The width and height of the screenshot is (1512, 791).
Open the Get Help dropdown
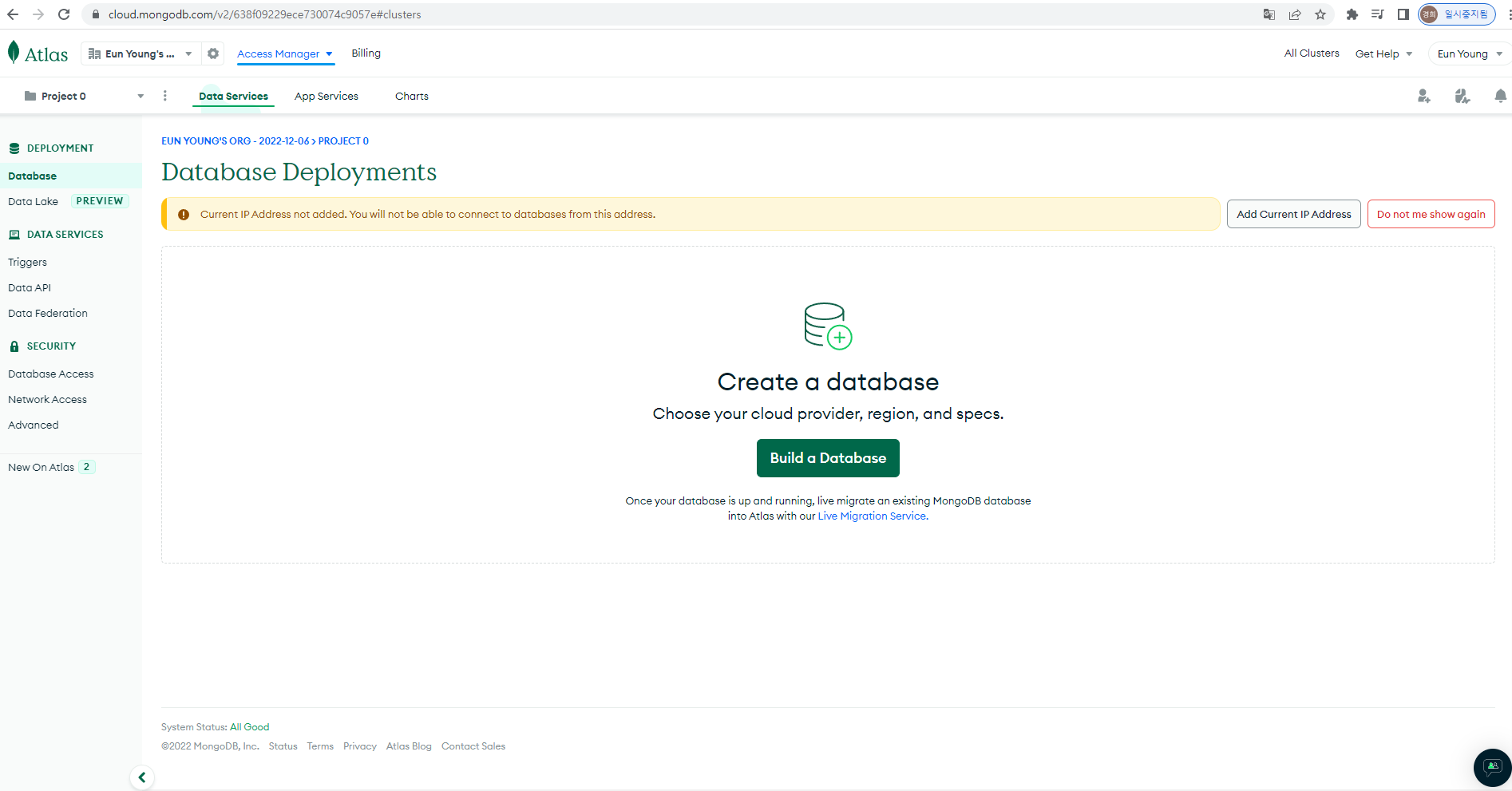[x=1383, y=53]
